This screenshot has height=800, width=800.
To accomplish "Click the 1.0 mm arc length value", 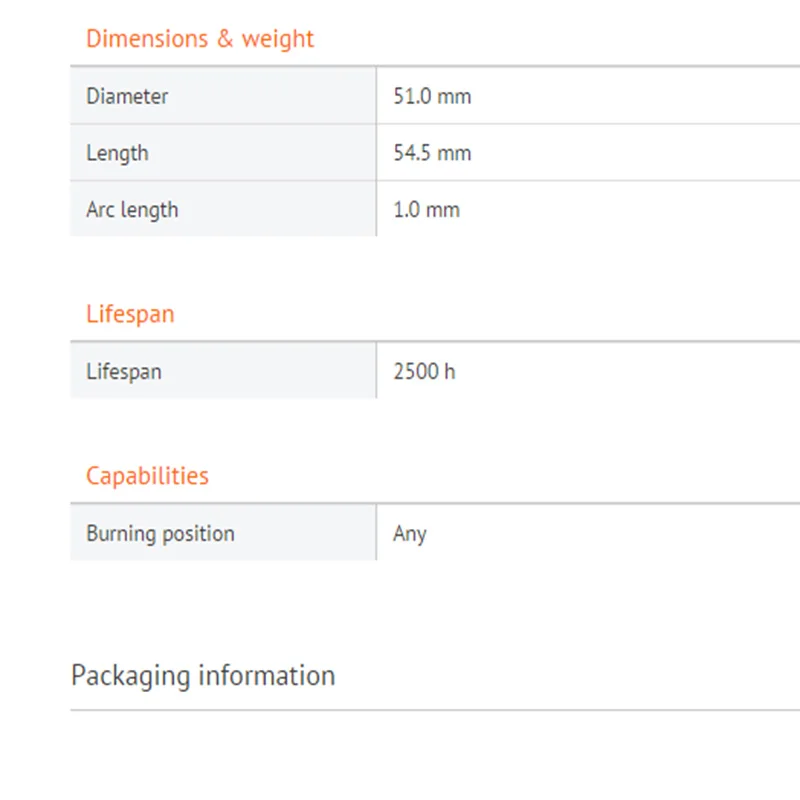I will (x=426, y=210).
